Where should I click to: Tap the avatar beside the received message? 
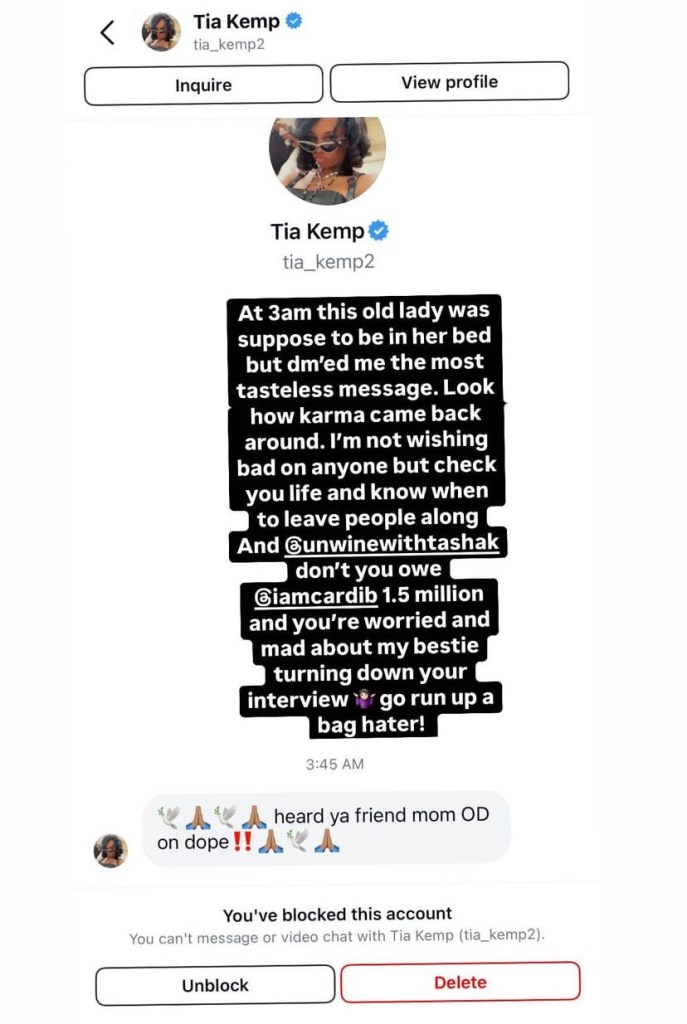pos(111,850)
